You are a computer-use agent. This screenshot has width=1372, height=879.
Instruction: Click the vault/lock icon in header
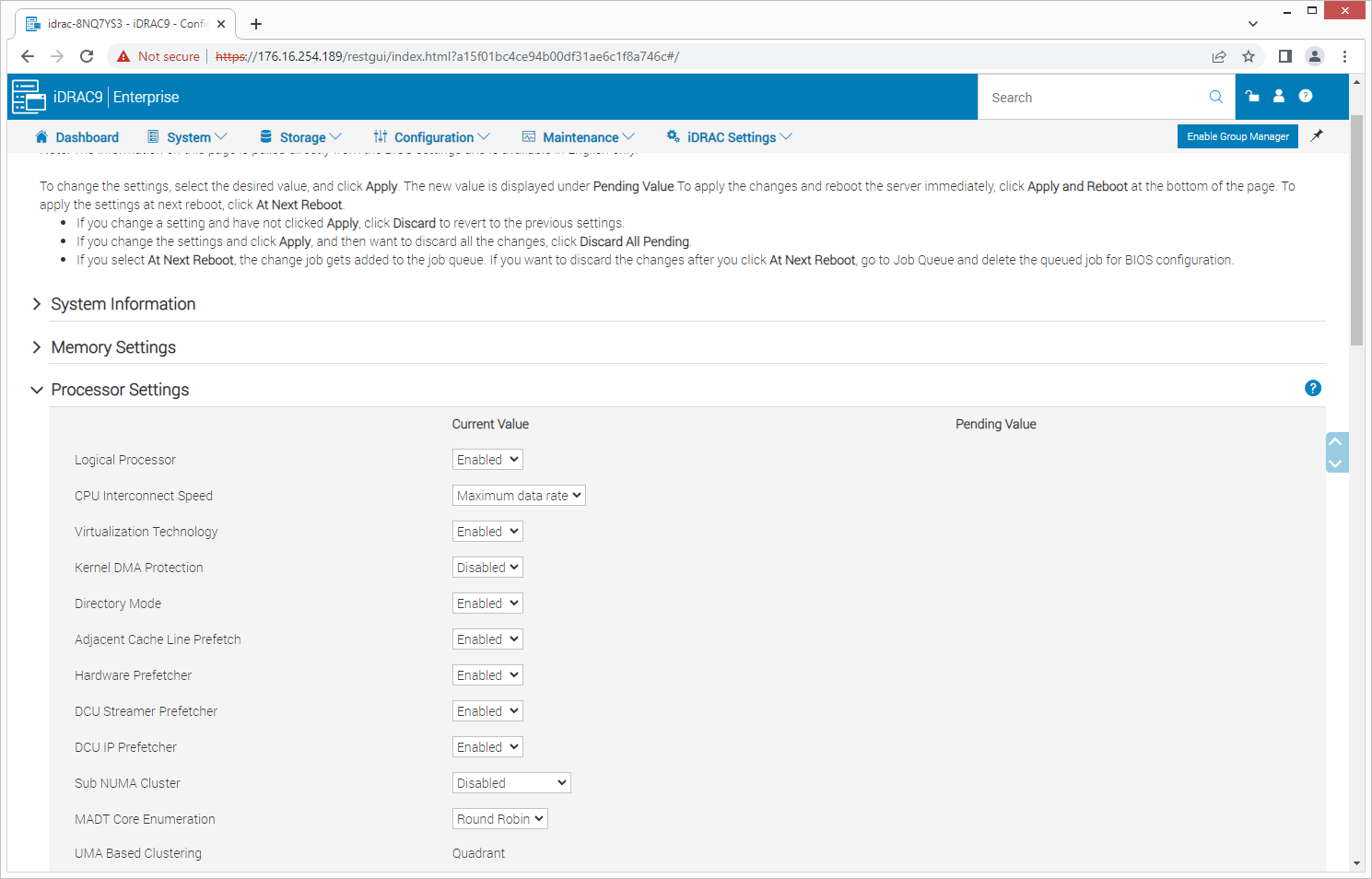(1250, 96)
